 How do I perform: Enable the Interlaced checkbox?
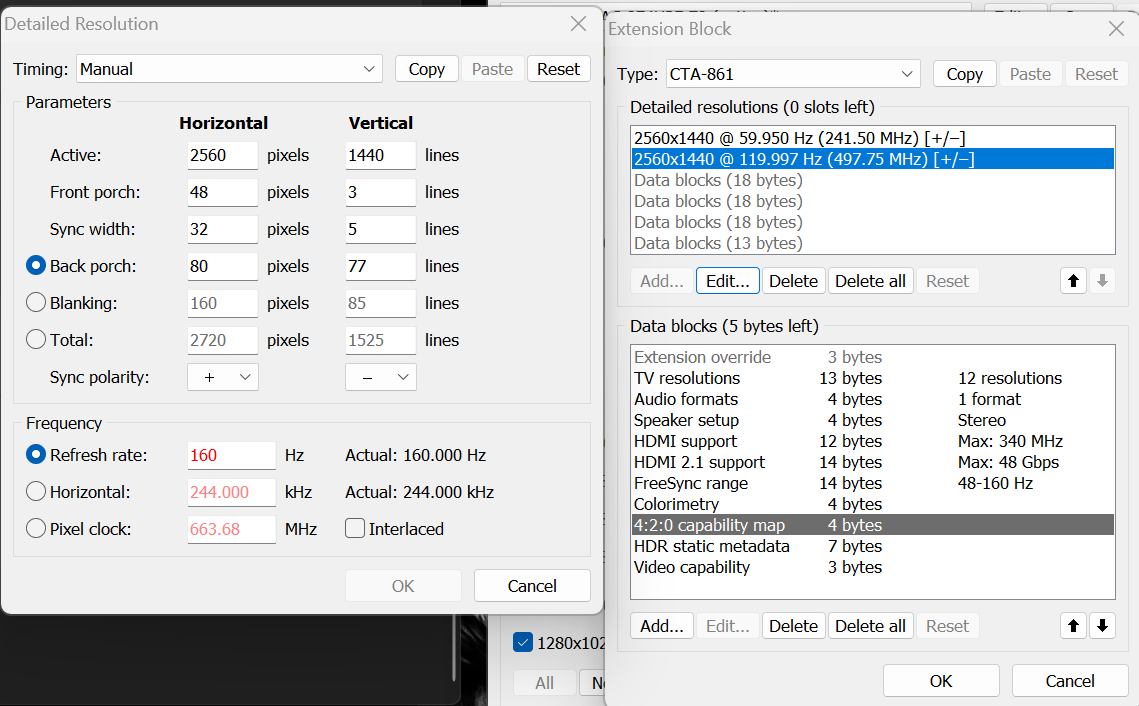[x=355, y=529]
